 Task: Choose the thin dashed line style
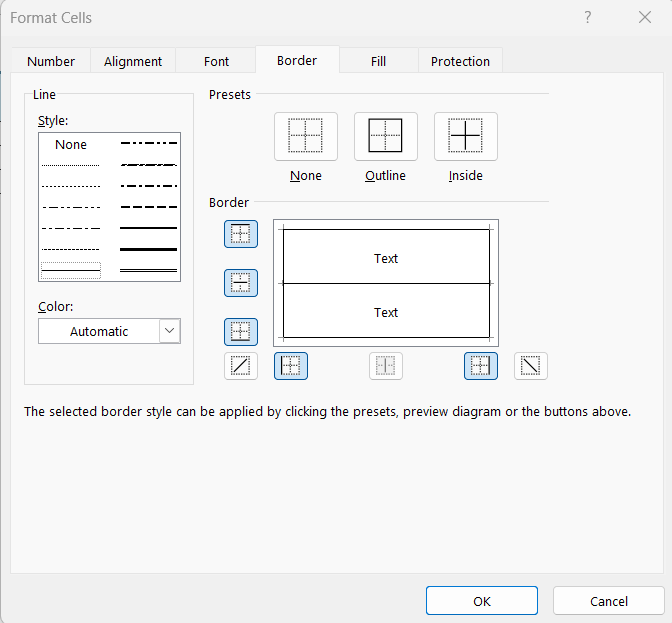71,249
